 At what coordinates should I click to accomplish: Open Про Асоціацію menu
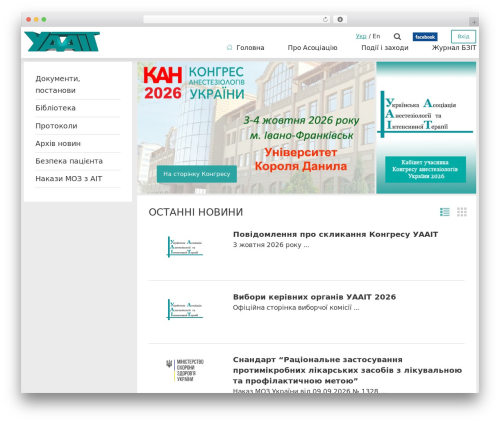pyautogui.click(x=312, y=48)
